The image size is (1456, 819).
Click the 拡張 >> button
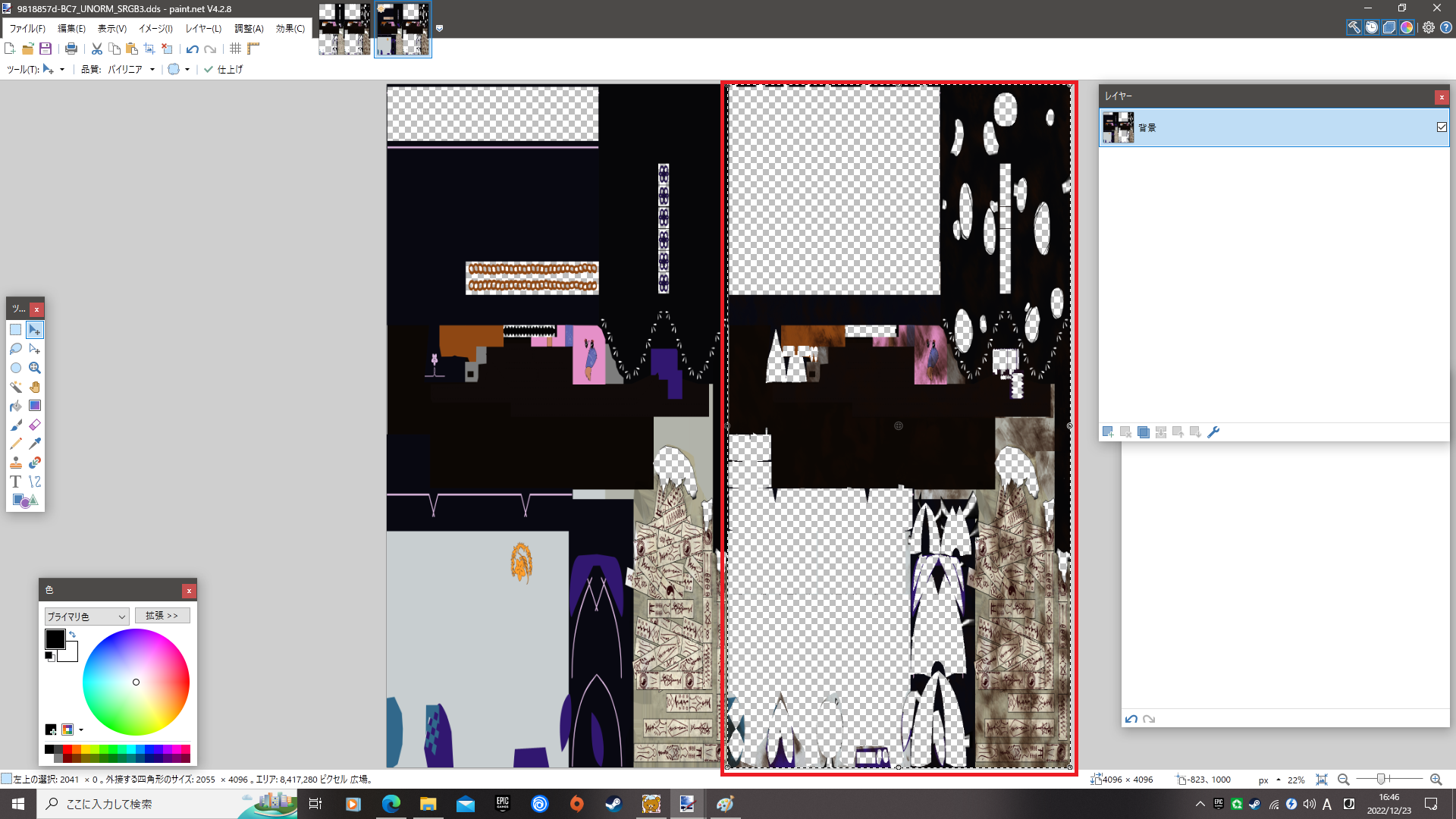point(162,616)
